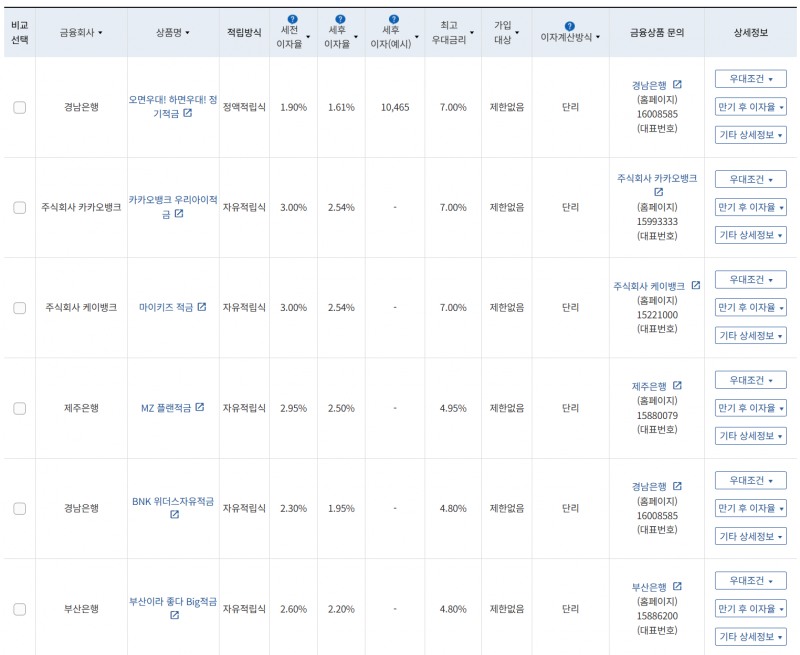
Task: Open product link BNK 위더스자유적금
Action: (172, 501)
